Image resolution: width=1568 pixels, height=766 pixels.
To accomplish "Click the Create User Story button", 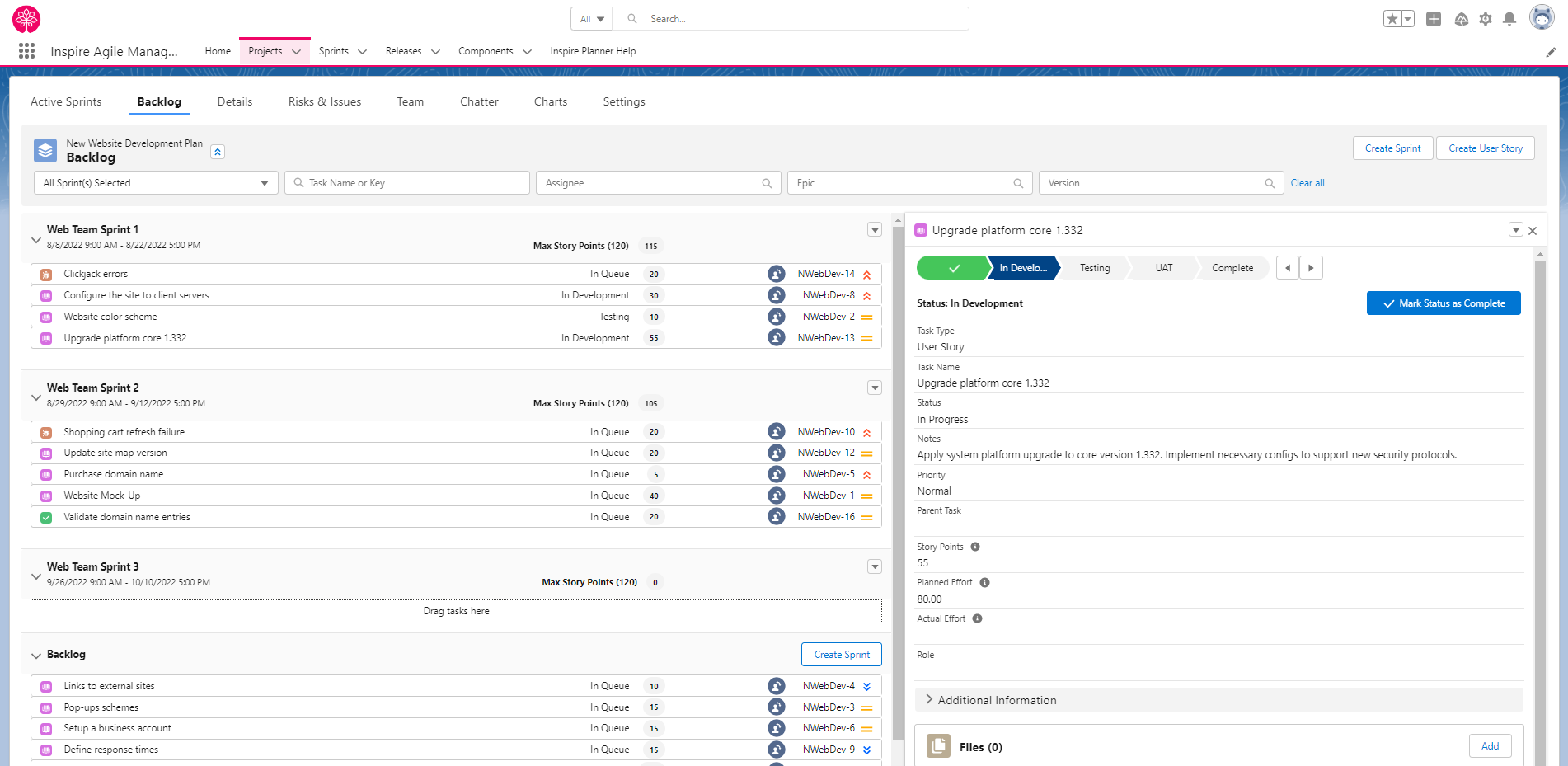I will [1485, 148].
